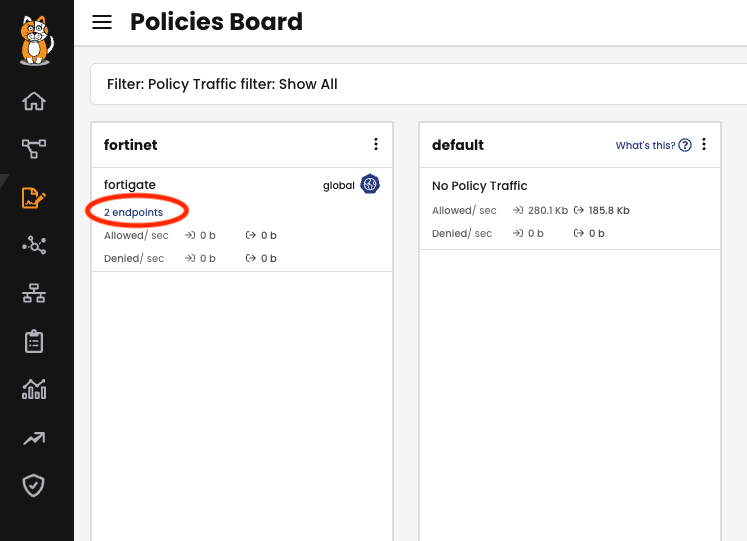Click fortigate denied ingress arrow icon
The image size is (747, 541).
pos(190,258)
